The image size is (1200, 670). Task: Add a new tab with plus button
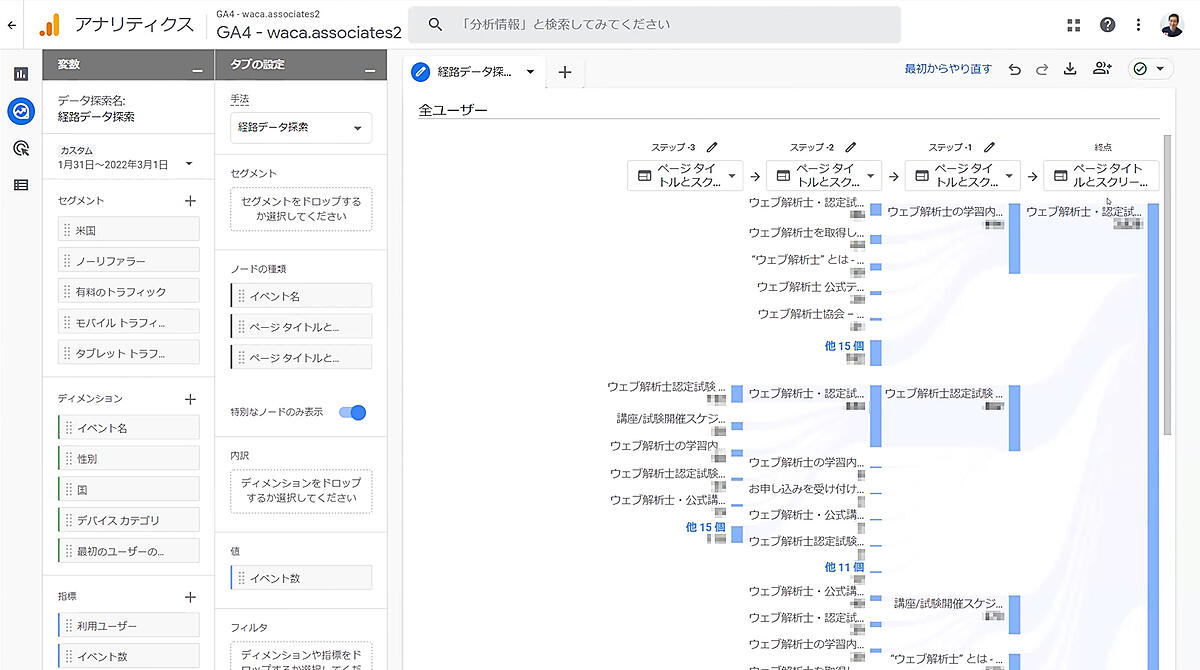565,72
